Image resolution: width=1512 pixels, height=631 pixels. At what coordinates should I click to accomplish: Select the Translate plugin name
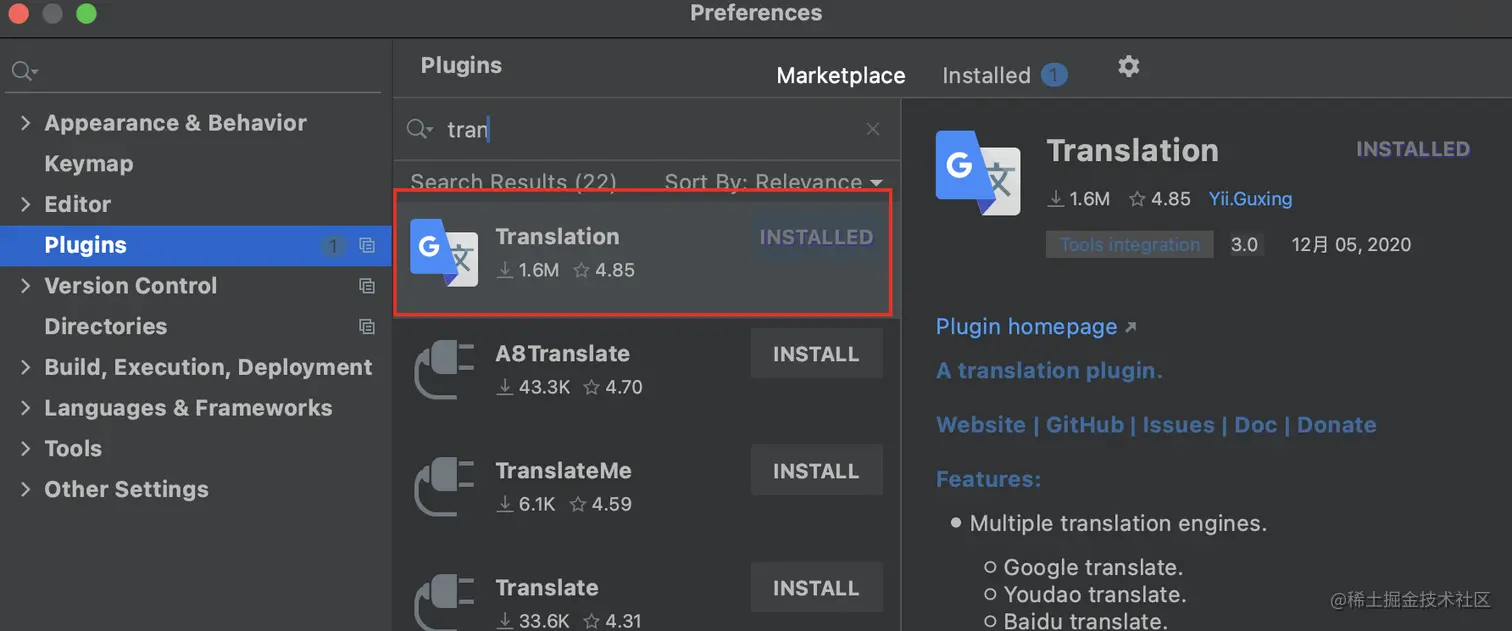click(x=547, y=588)
